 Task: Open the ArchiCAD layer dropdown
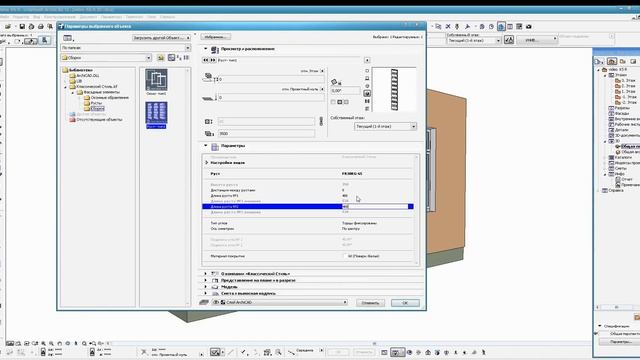coord(280,302)
